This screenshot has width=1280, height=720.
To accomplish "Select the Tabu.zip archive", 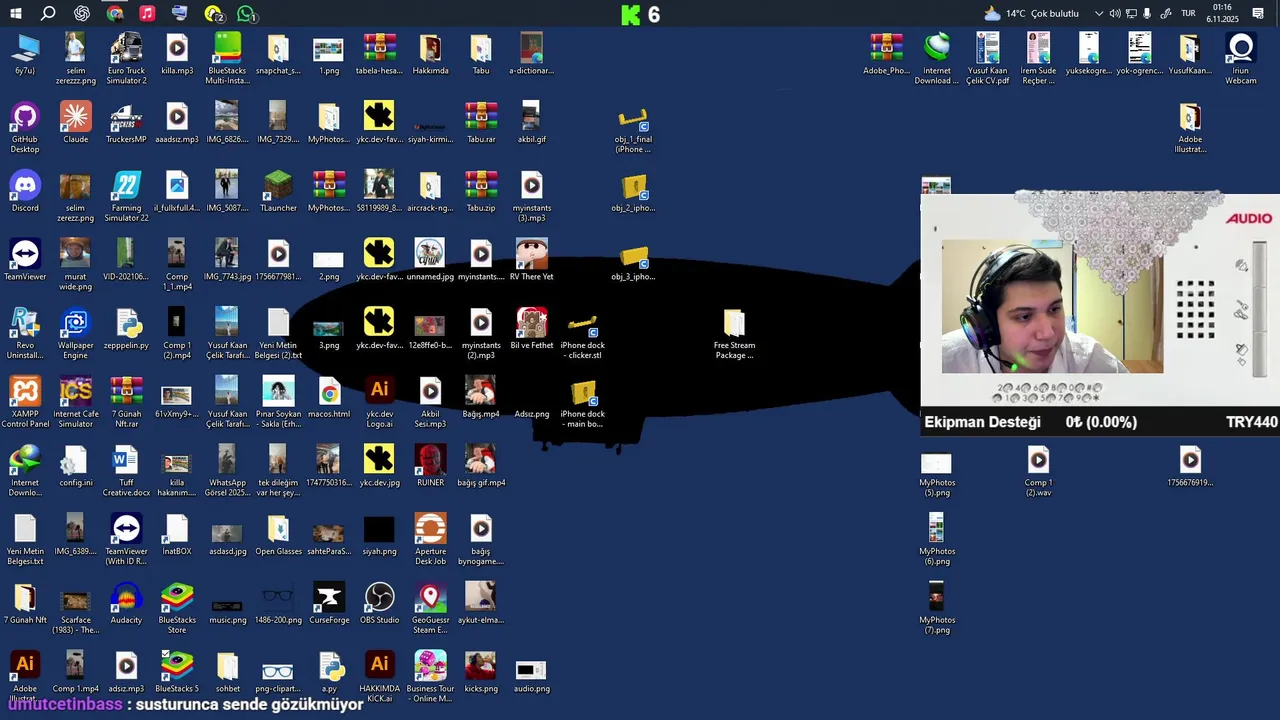I will tap(481, 192).
